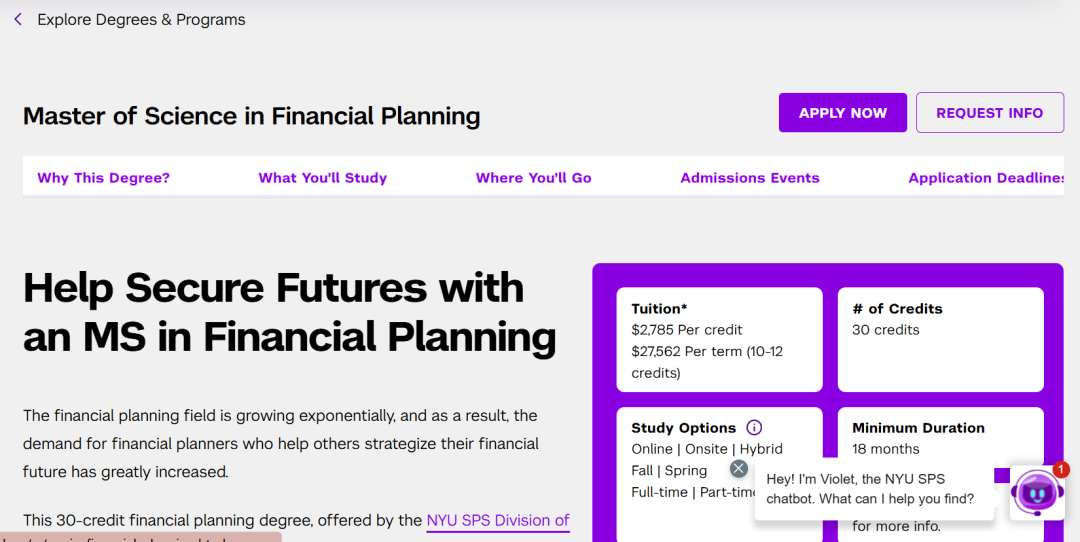The image size is (1080, 542).
Task: Go to Explore Degrees & Programs
Action: click(x=141, y=19)
